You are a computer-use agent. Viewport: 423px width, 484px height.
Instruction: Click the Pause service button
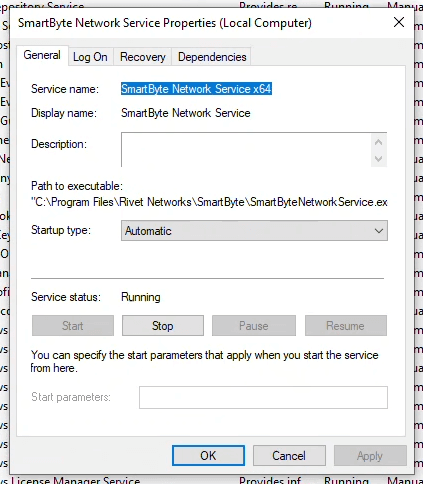(254, 326)
